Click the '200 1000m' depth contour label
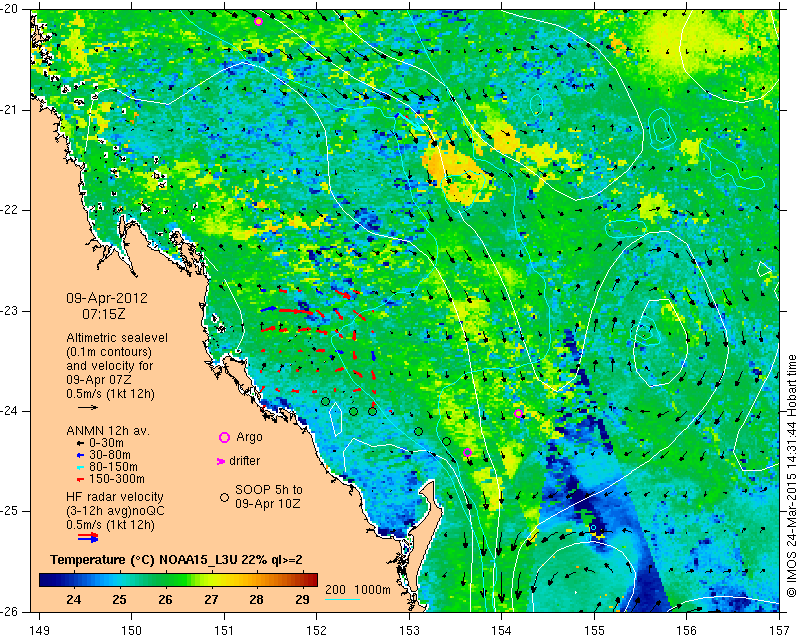Screen dimensions: 800x640 358,590
